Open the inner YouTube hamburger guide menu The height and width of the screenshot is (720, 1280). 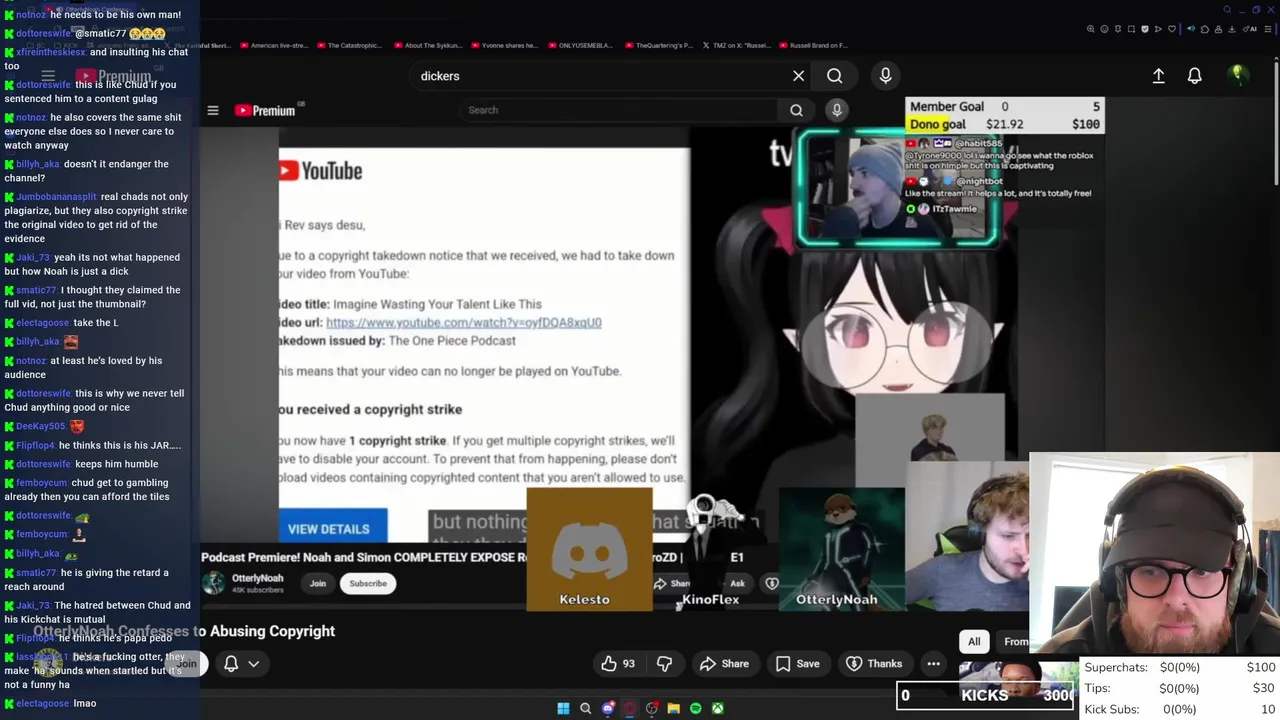point(213,110)
